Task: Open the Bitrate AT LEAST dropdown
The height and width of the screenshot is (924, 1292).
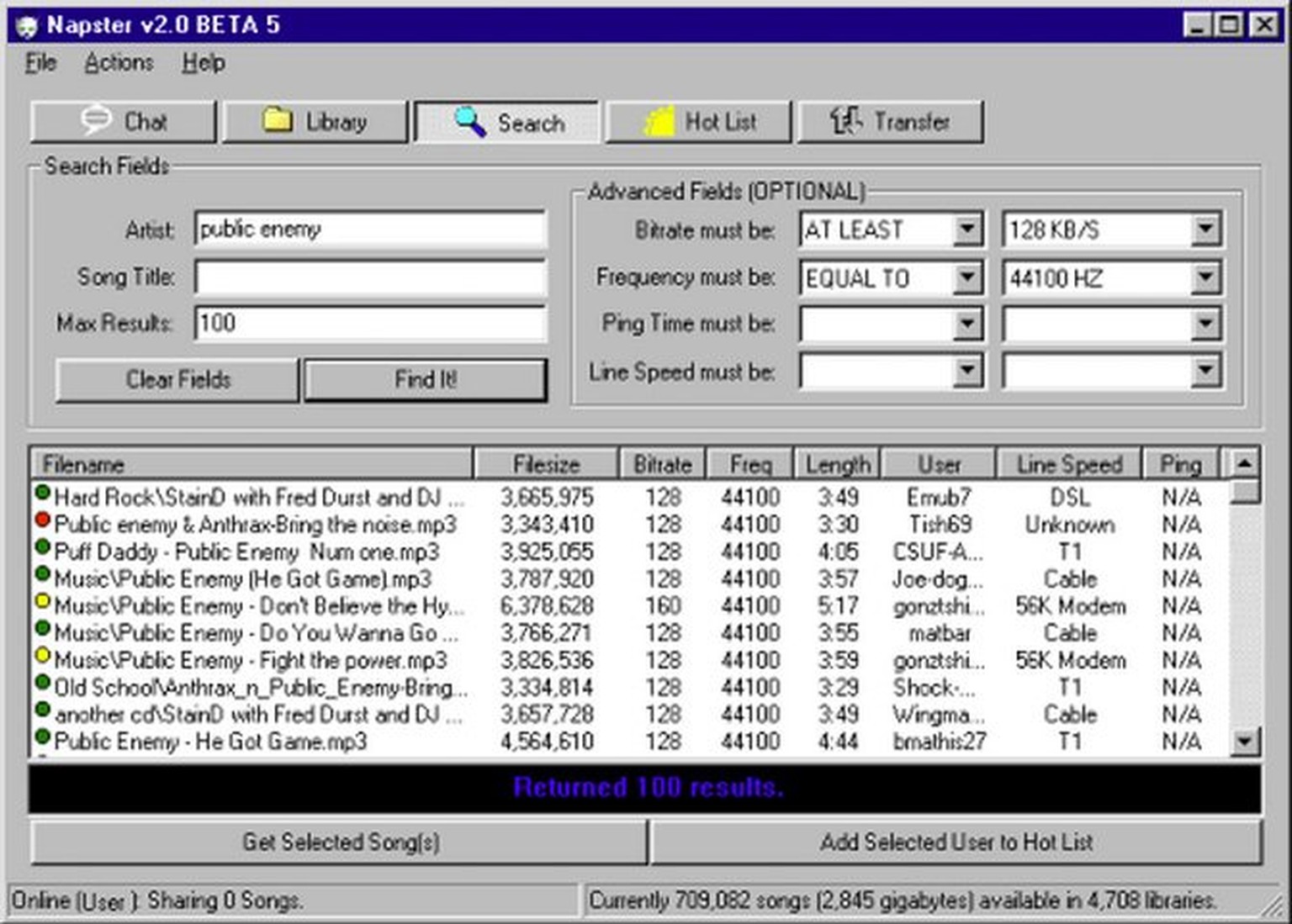Action: 967,230
